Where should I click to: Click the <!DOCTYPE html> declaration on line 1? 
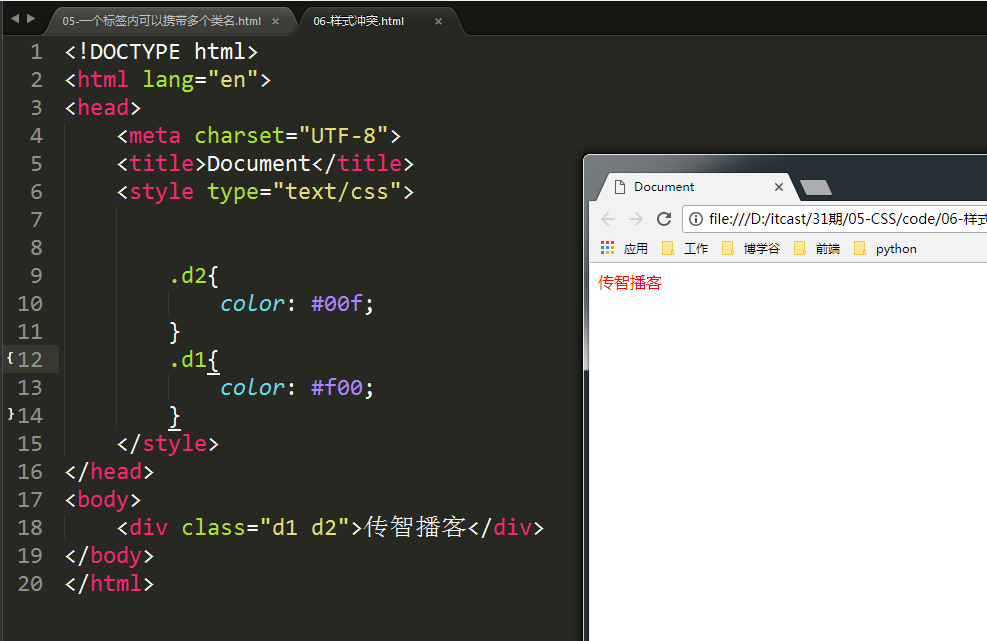161,52
